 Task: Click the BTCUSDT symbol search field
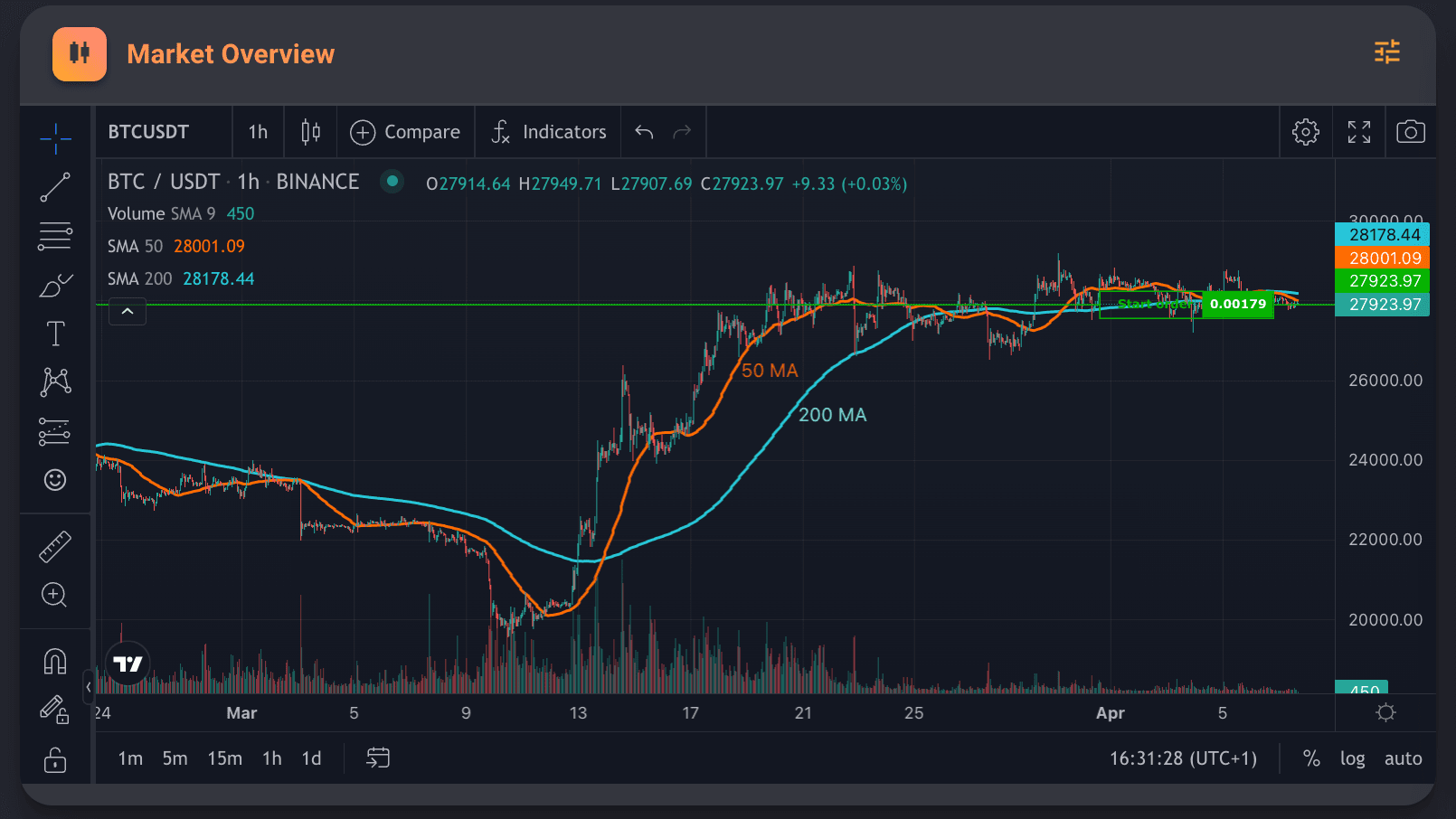pyautogui.click(x=149, y=132)
